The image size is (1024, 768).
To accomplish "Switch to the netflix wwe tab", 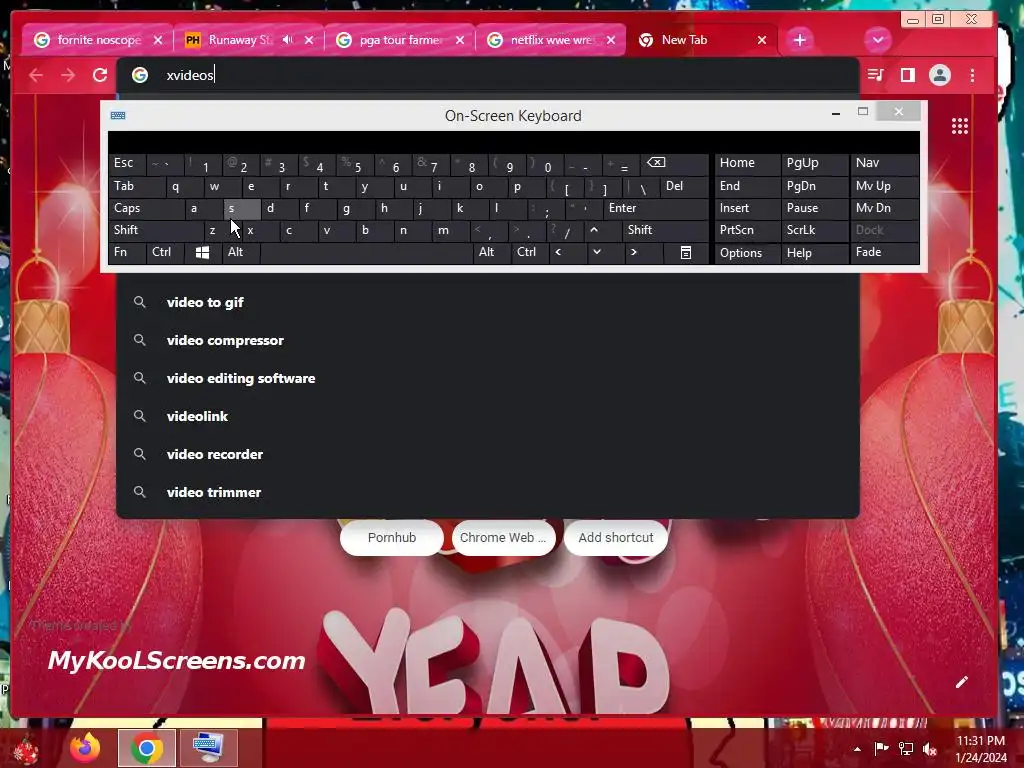I will click(x=550, y=40).
